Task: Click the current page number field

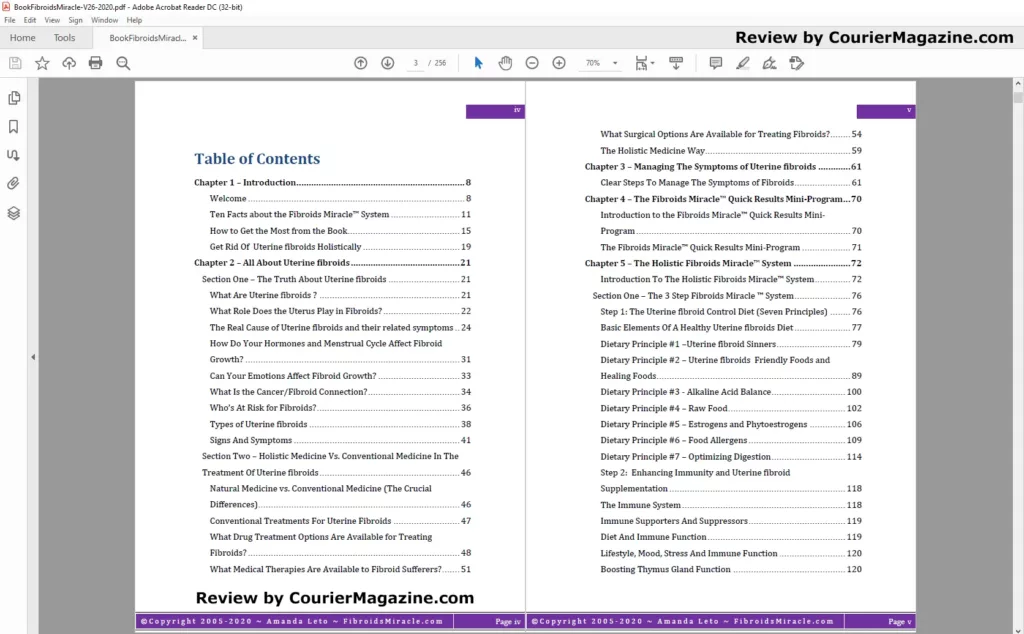Action: click(415, 63)
